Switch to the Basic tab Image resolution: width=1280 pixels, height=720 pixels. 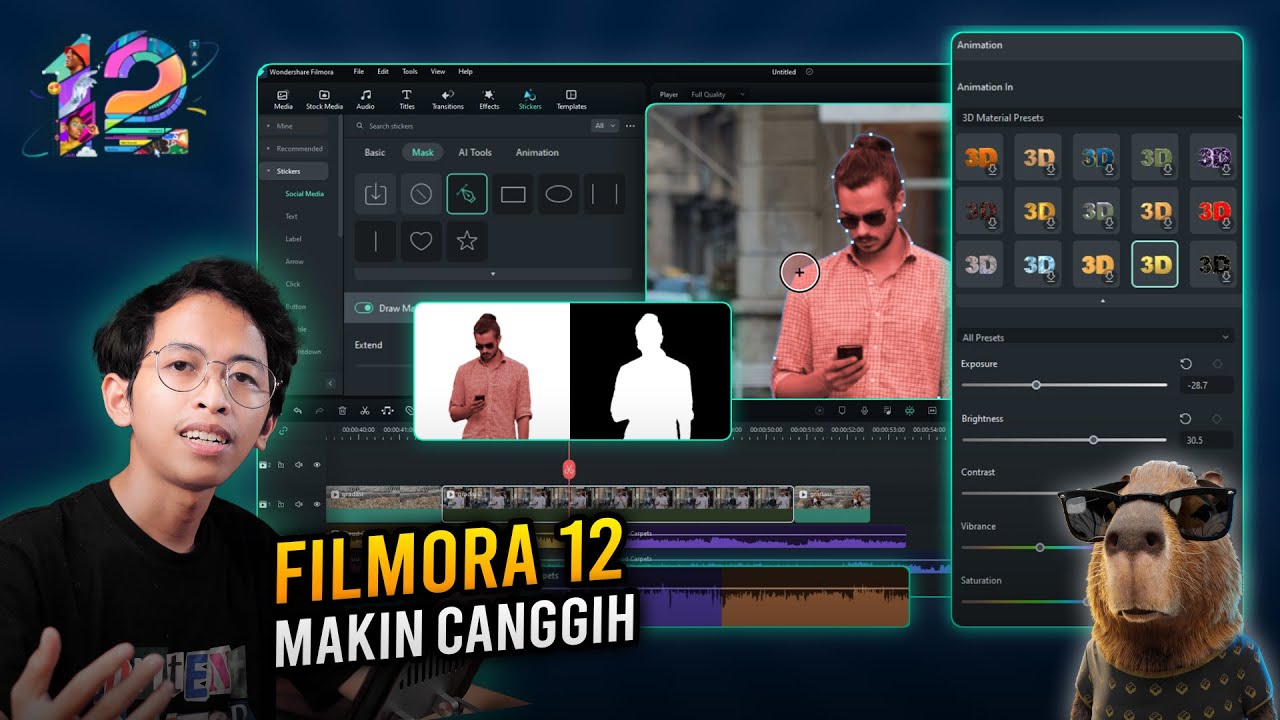pyautogui.click(x=375, y=153)
